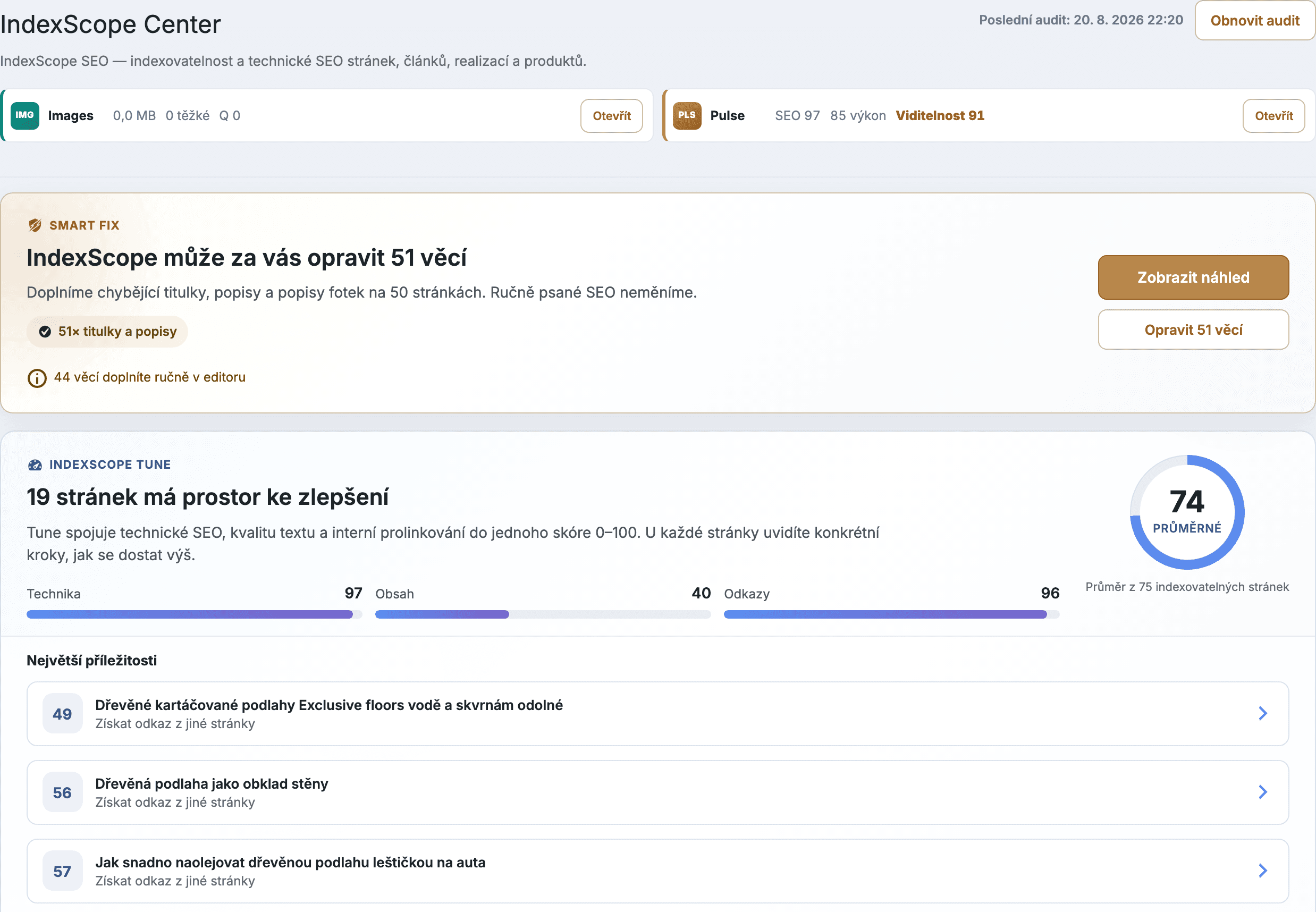
Task: Click the info icon beside 44 věcí doplníte ručně
Action: 37,378
